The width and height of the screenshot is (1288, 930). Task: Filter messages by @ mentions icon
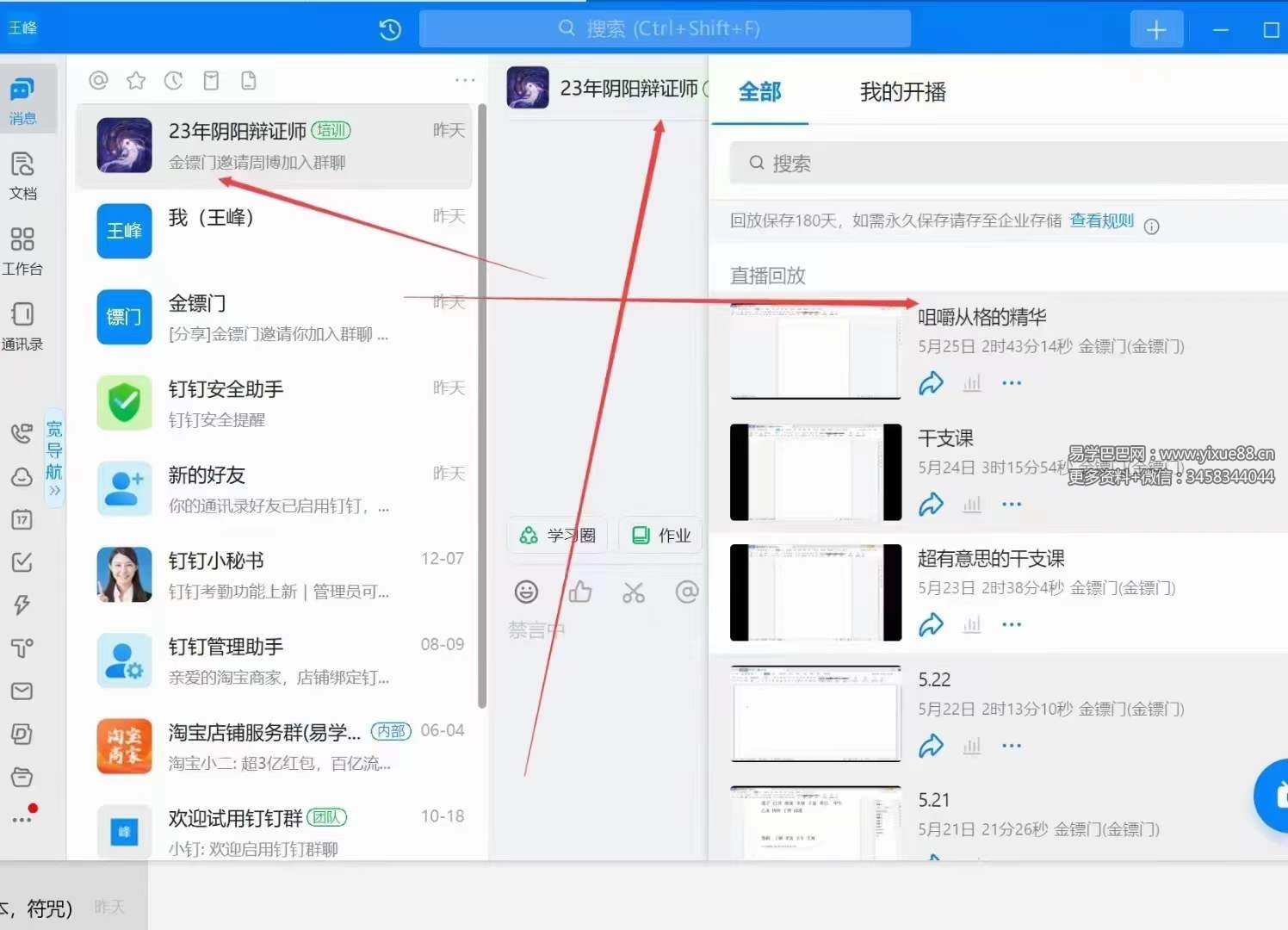coord(99,81)
